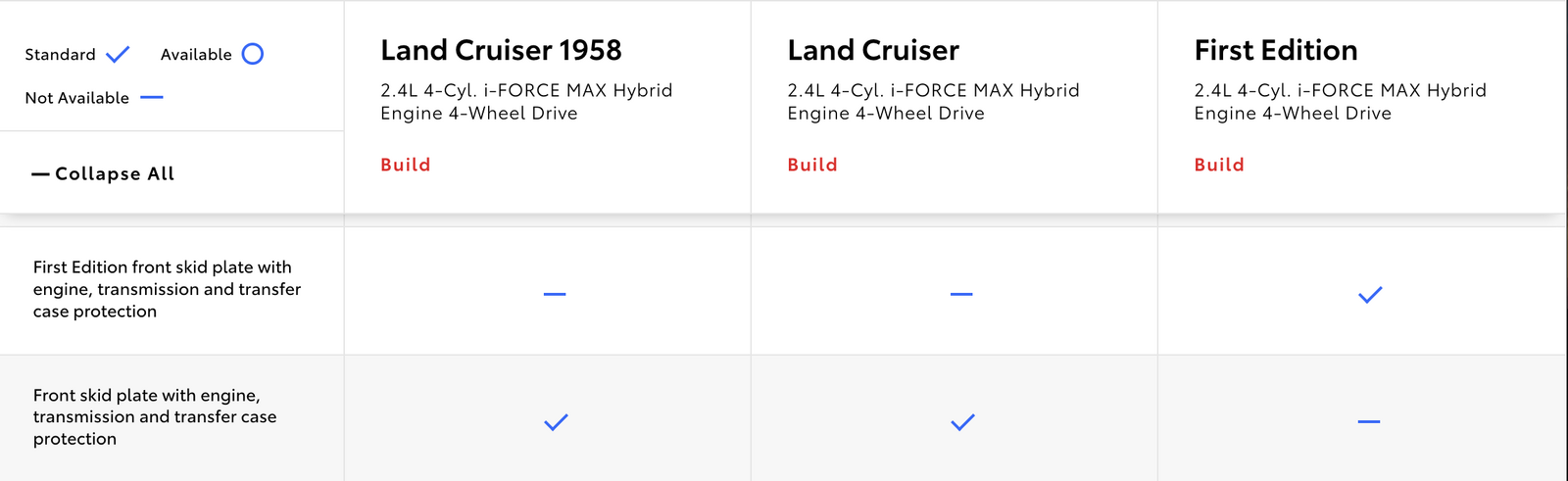The image size is (1568, 481).
Task: Click Land Cruiser front skid plate checkmark
Action: [x=962, y=422]
